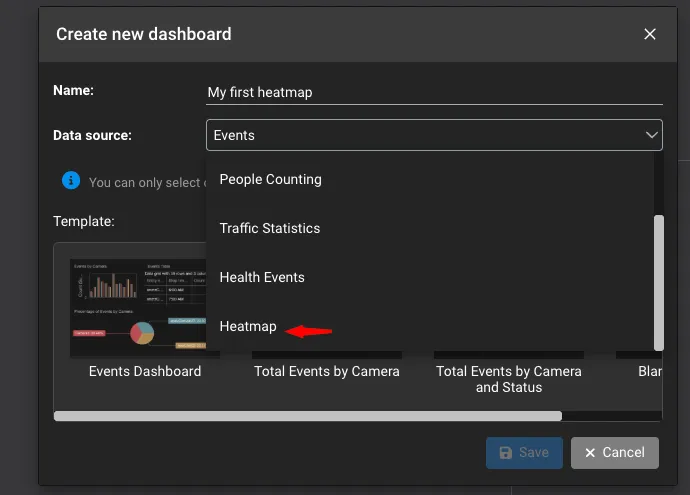Open the Data source dropdown
690x495 pixels.
(x=434, y=135)
